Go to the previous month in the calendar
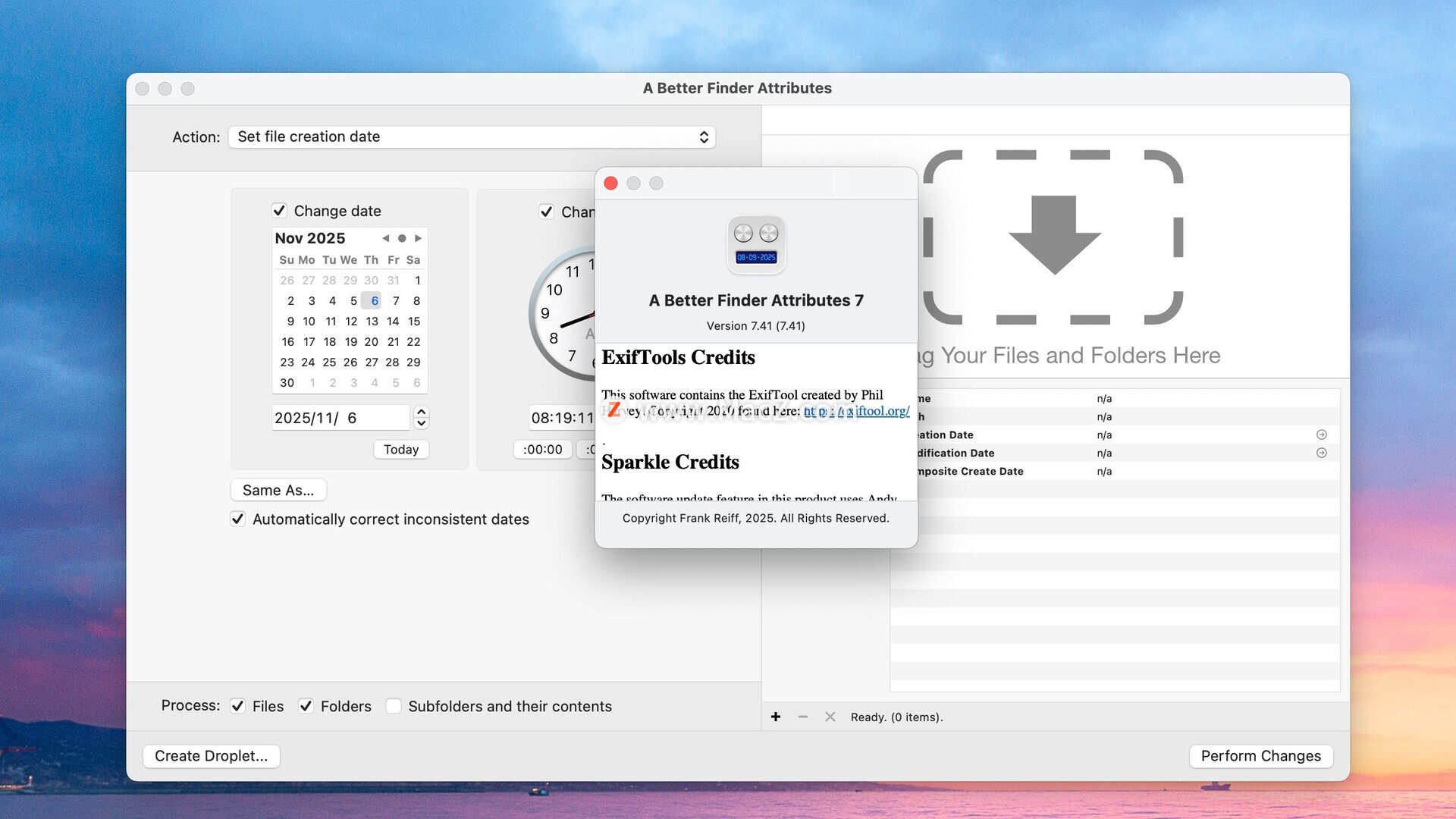 pos(386,238)
